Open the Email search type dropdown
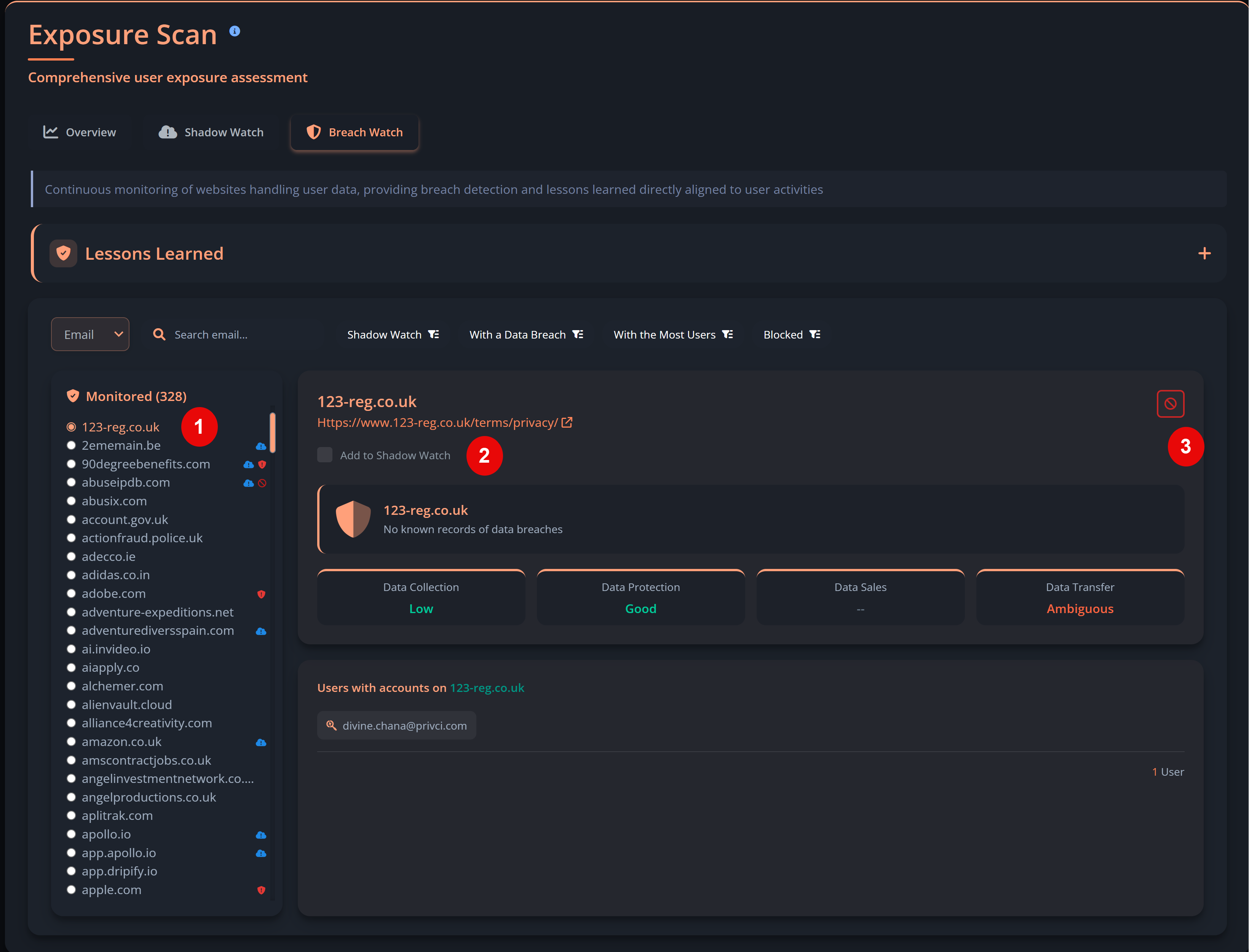 click(89, 334)
